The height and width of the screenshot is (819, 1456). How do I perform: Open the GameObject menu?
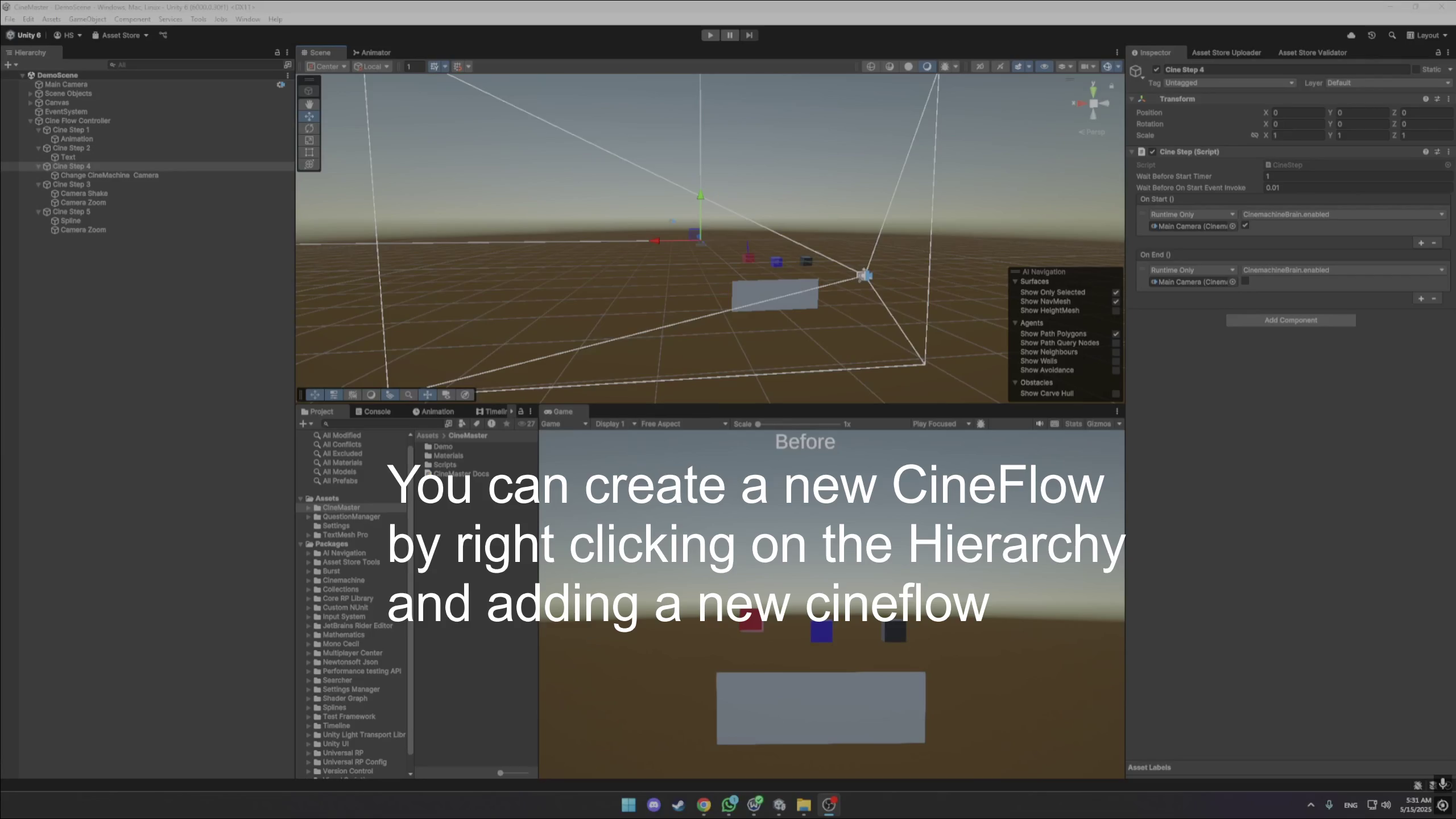(87, 19)
